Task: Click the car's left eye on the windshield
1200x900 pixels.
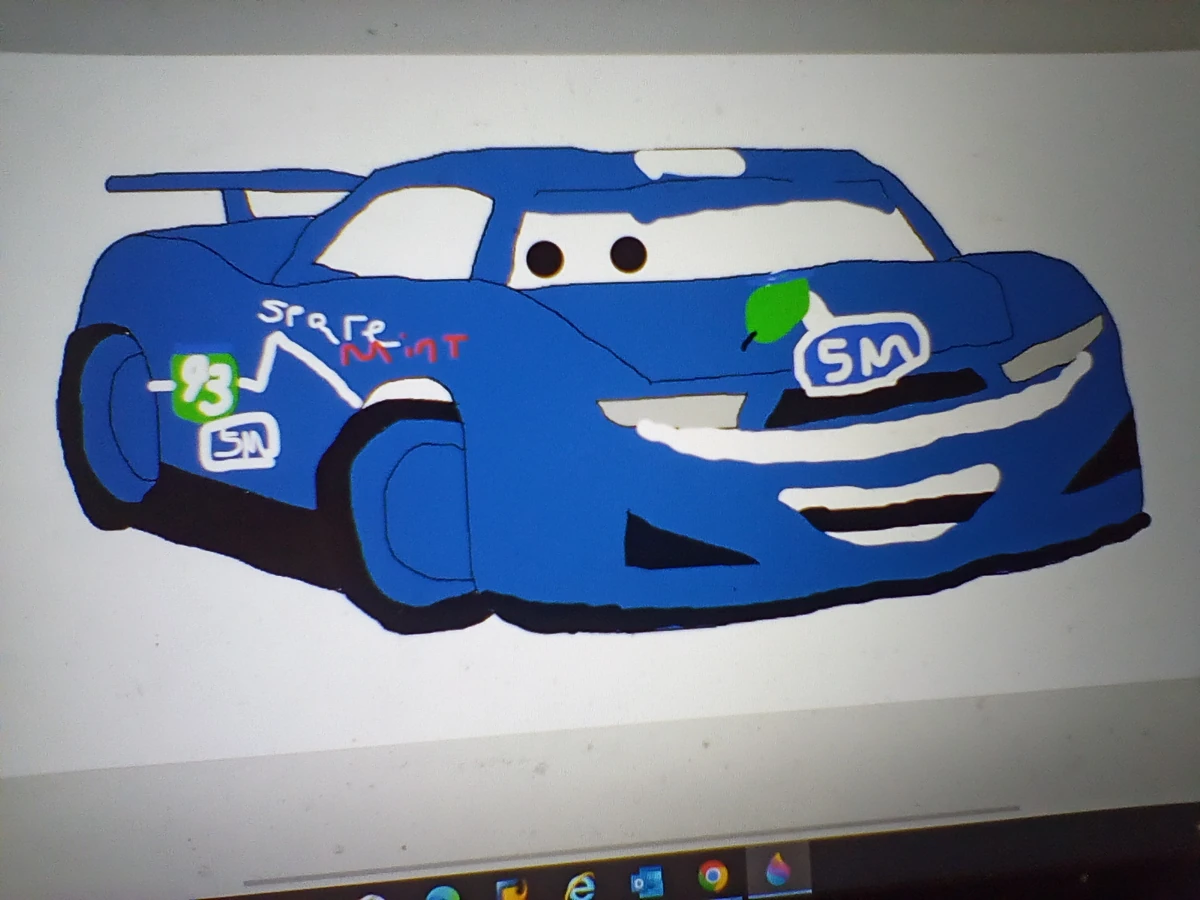Action: 547,256
